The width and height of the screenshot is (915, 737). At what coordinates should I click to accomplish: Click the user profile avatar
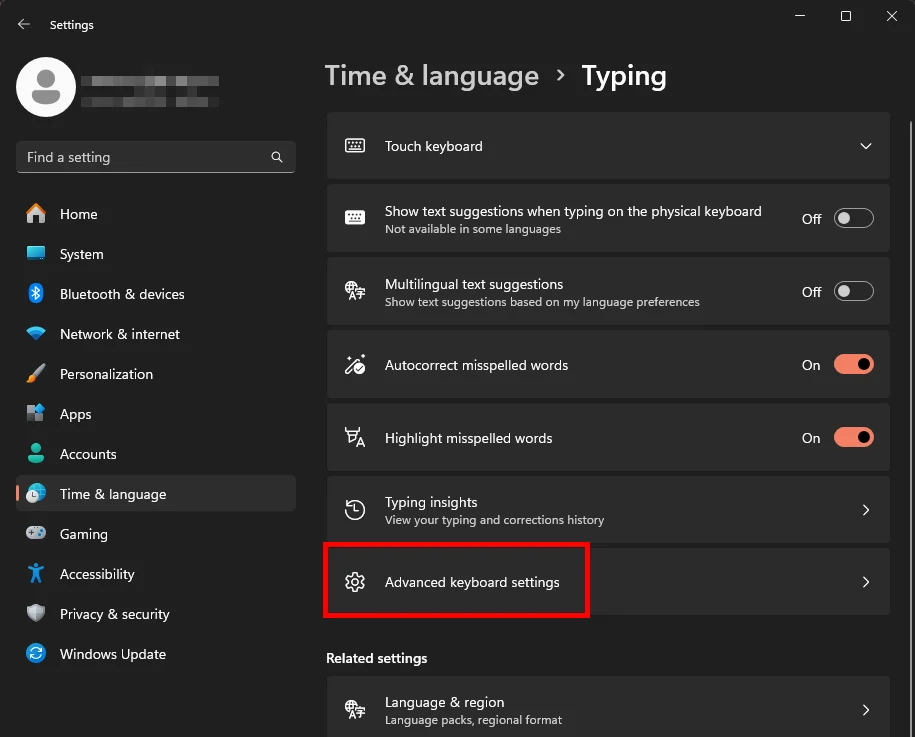[46, 87]
